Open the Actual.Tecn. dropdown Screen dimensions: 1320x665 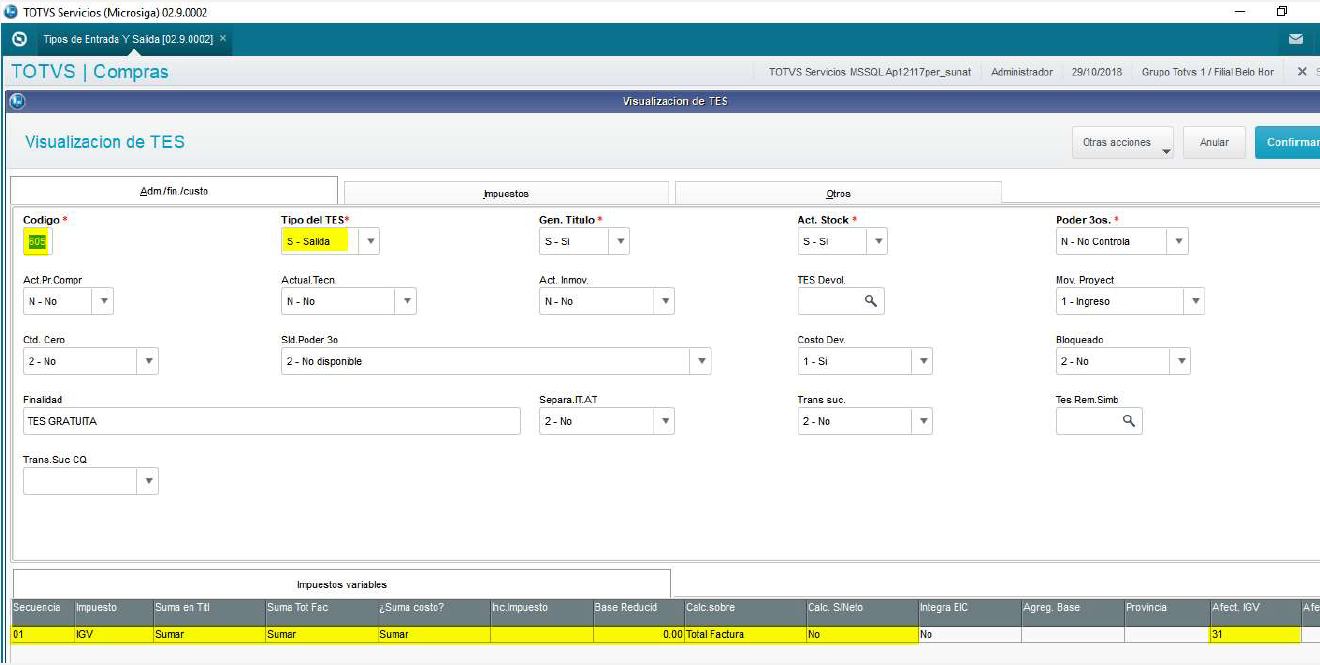click(x=405, y=301)
